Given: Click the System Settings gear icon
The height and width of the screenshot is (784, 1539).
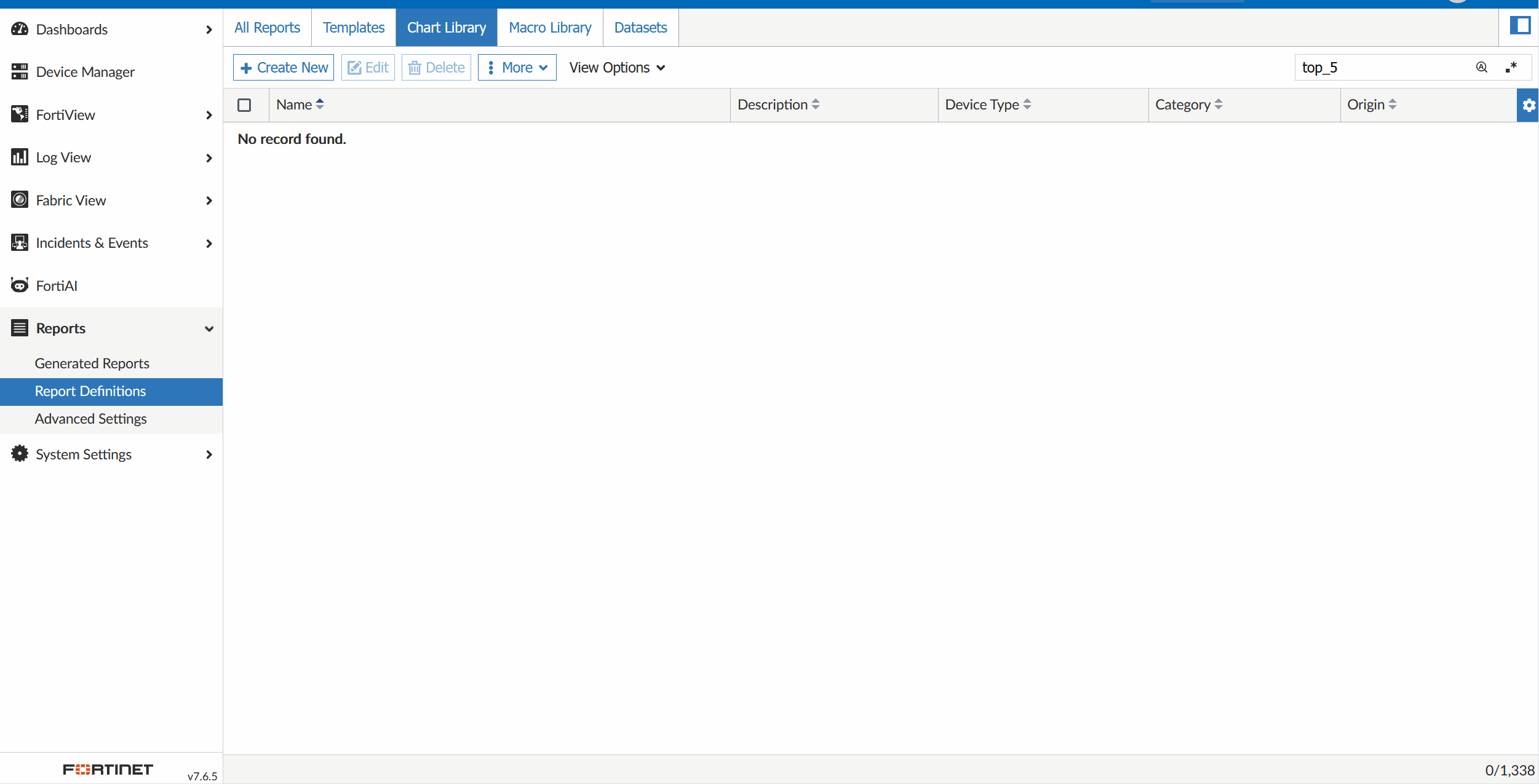Looking at the screenshot, I should pos(20,454).
